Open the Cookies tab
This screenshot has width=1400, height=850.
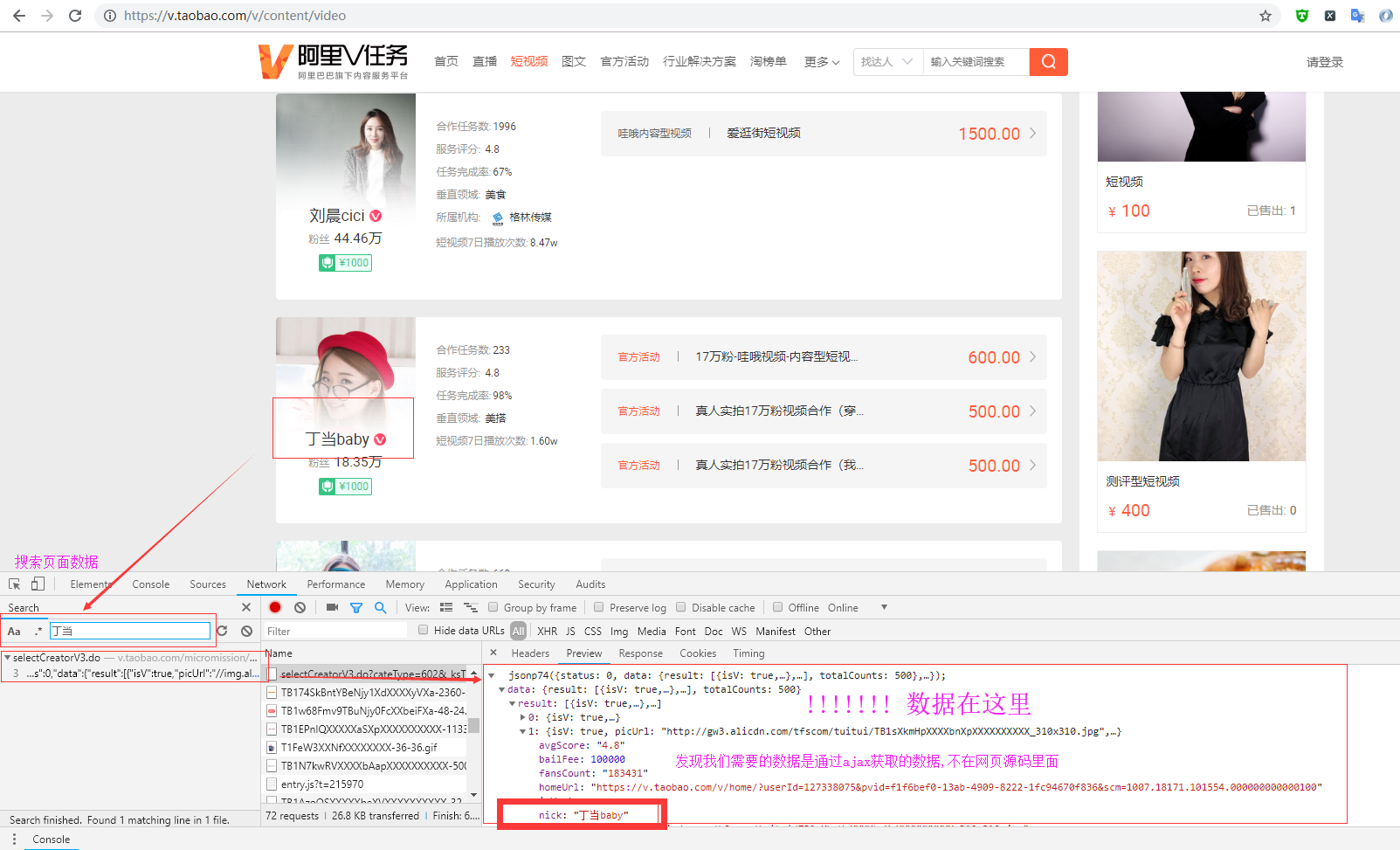point(698,653)
